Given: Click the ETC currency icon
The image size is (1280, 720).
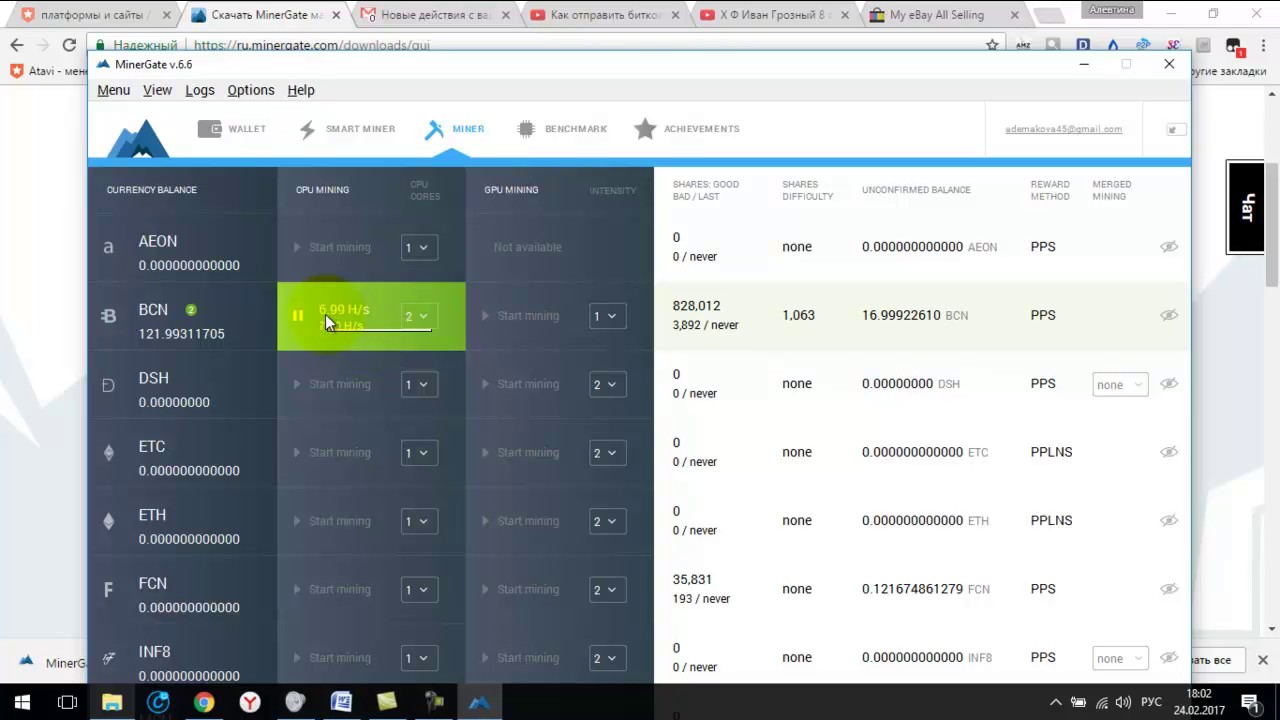Looking at the screenshot, I should click(108, 452).
